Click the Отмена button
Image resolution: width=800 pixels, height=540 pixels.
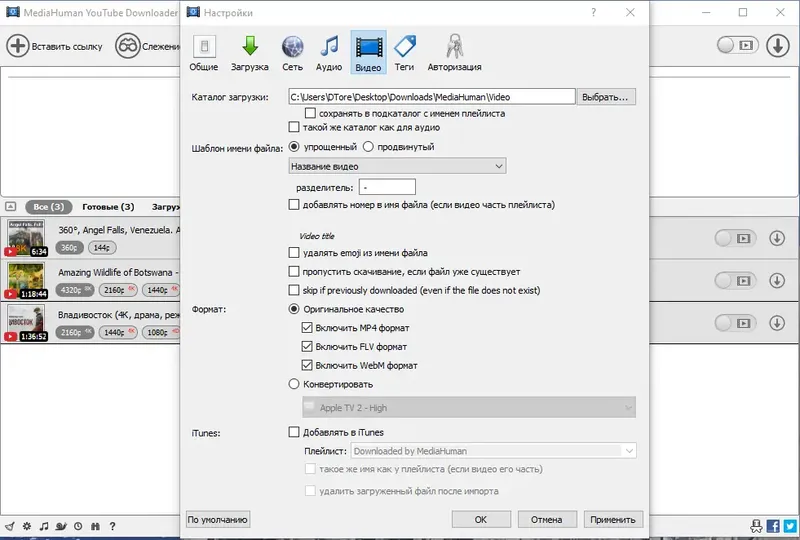pyautogui.click(x=547, y=520)
